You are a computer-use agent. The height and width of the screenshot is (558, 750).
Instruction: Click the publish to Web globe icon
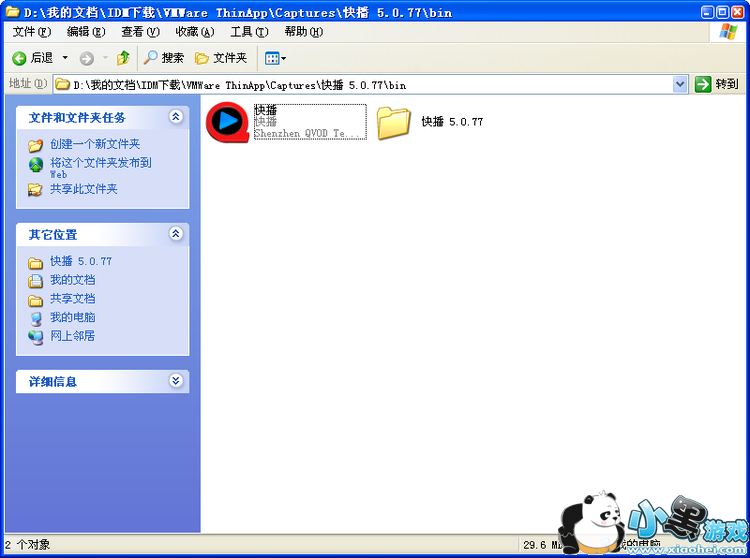pyautogui.click(x=35, y=164)
